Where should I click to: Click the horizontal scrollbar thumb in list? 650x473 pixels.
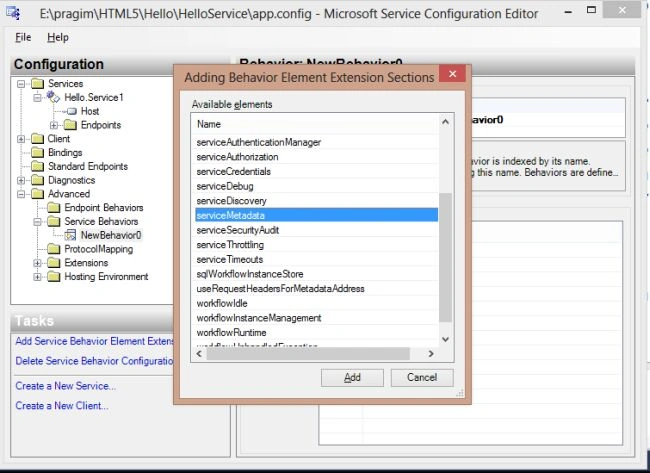click(308, 354)
